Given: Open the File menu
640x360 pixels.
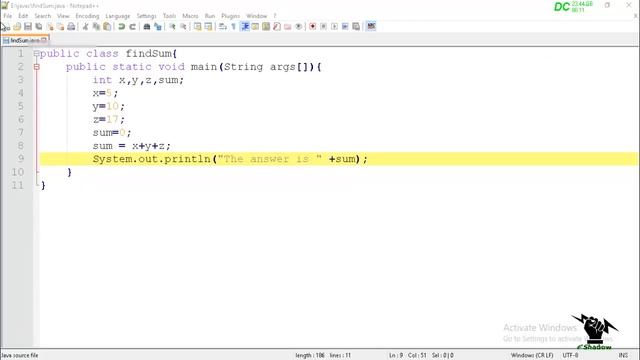Looking at the screenshot, I should (x=8, y=16).
